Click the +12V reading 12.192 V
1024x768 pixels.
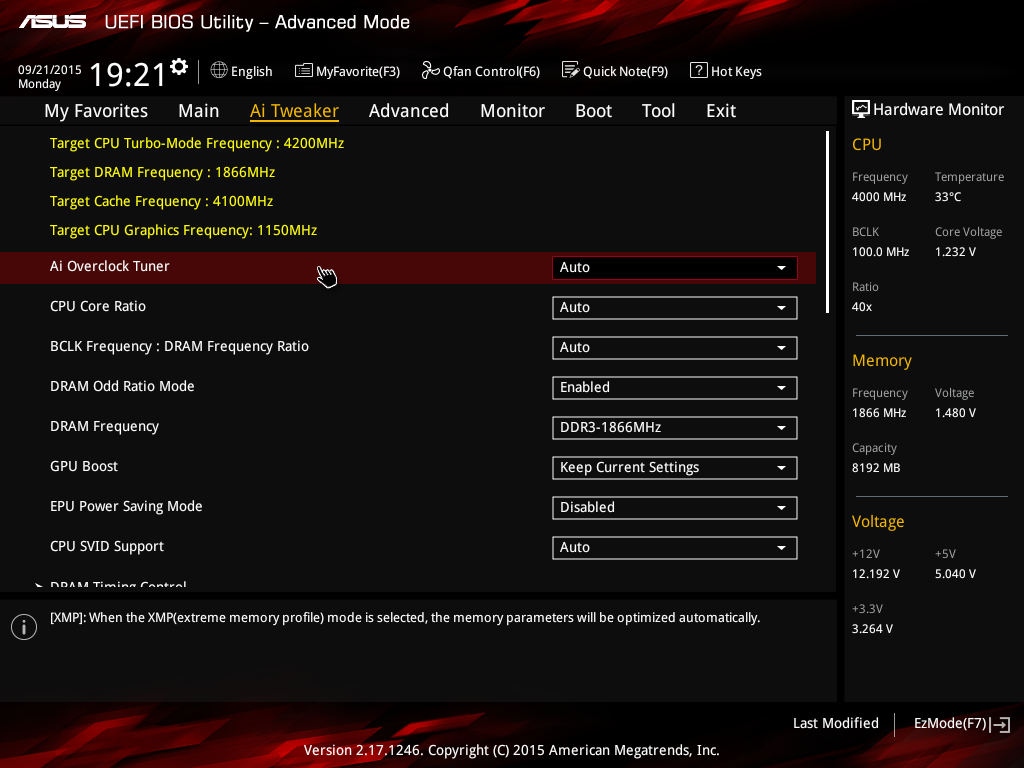pyautogui.click(x=876, y=573)
